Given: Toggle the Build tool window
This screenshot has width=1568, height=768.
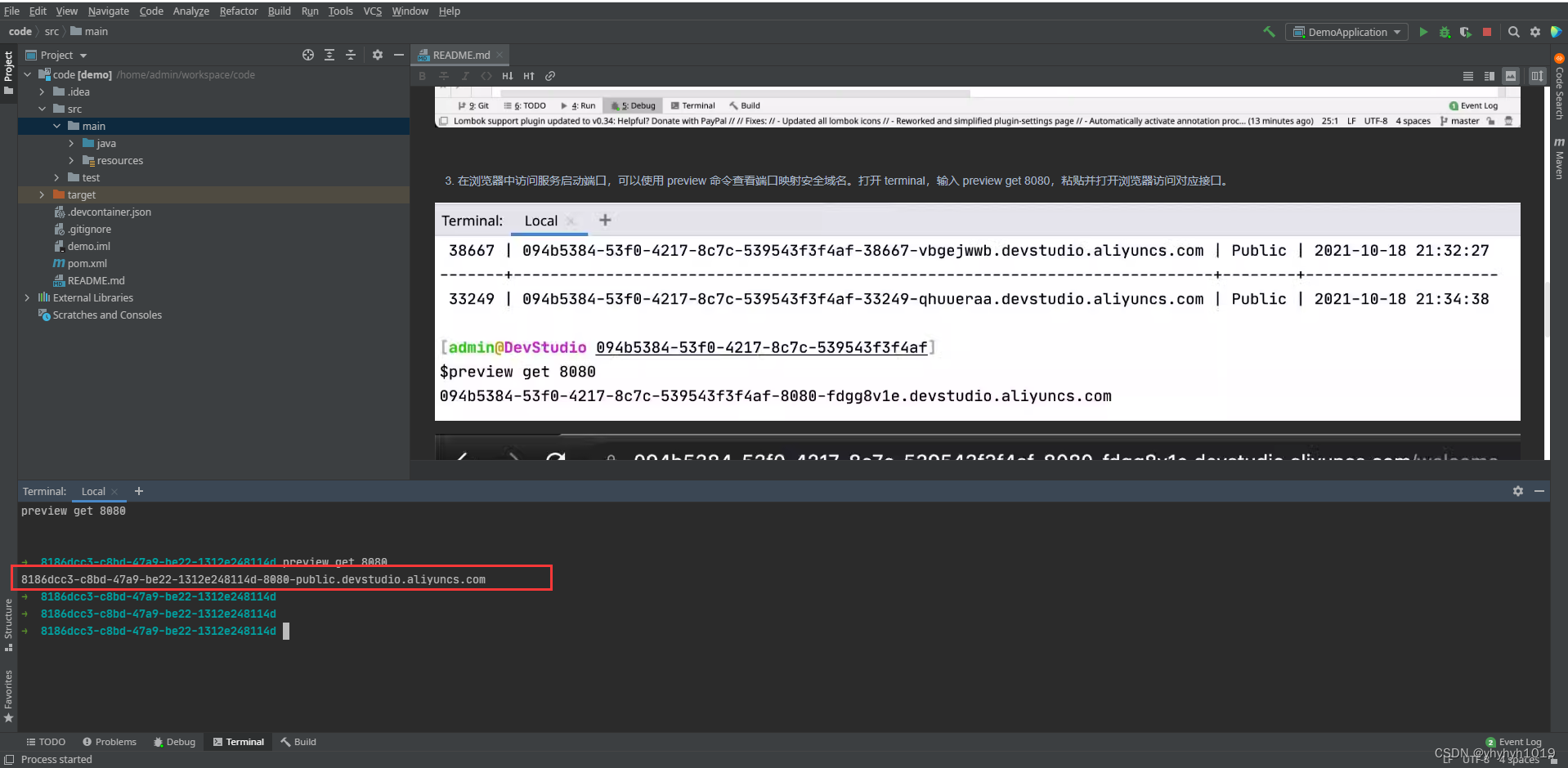Looking at the screenshot, I should click(298, 741).
